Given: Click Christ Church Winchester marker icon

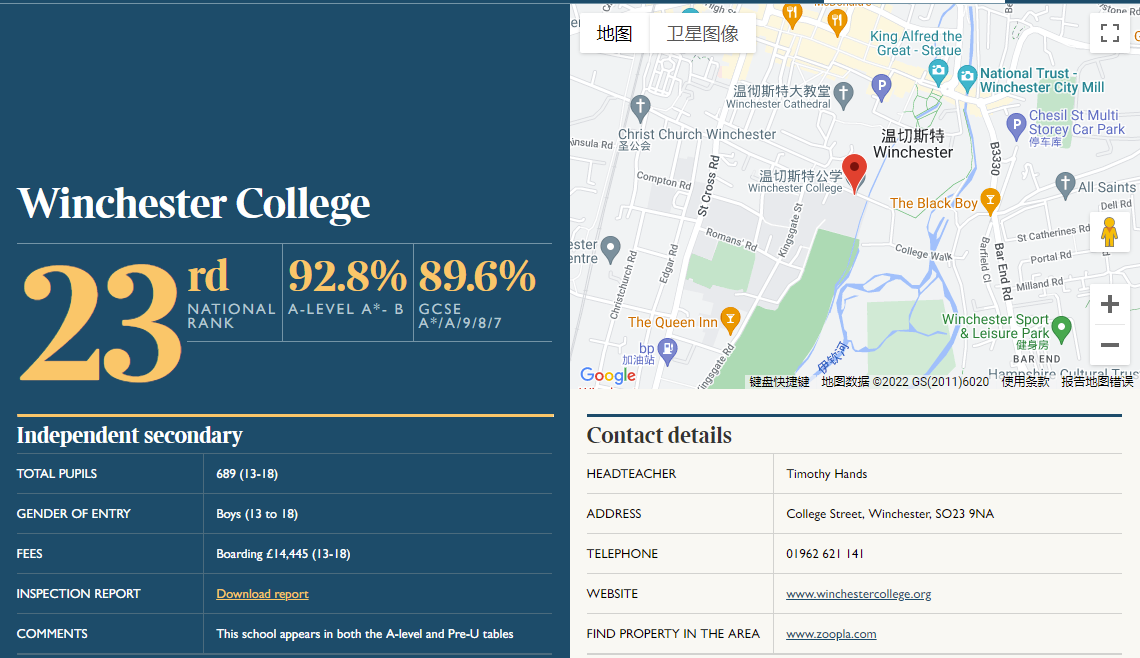Looking at the screenshot, I should pyautogui.click(x=640, y=108).
